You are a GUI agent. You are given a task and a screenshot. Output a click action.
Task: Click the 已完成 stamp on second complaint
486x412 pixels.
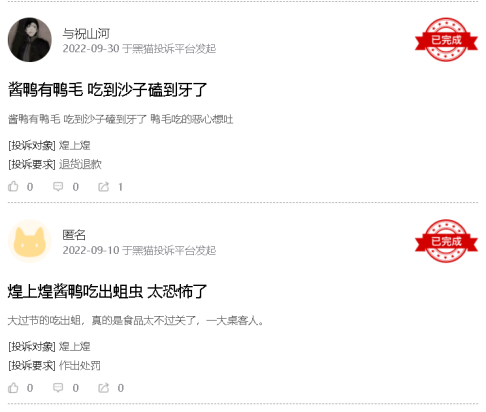click(446, 241)
